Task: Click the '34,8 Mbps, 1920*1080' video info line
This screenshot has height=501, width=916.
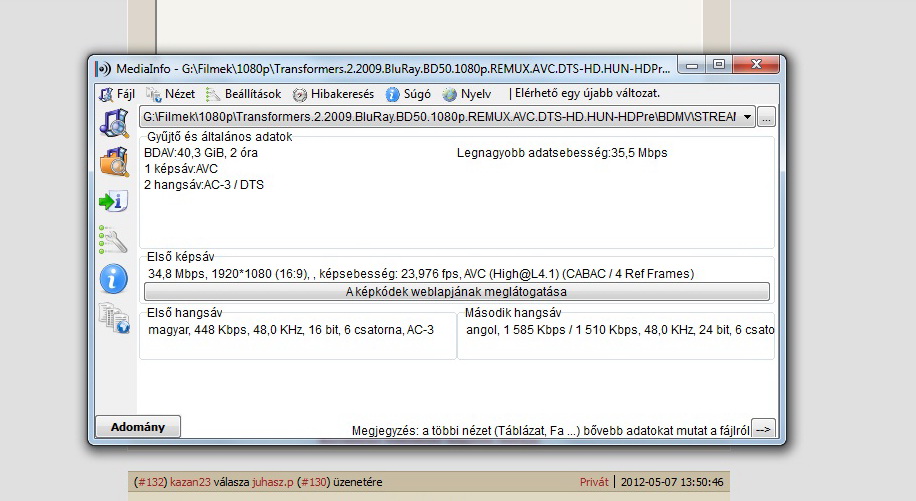Action: pos(421,273)
